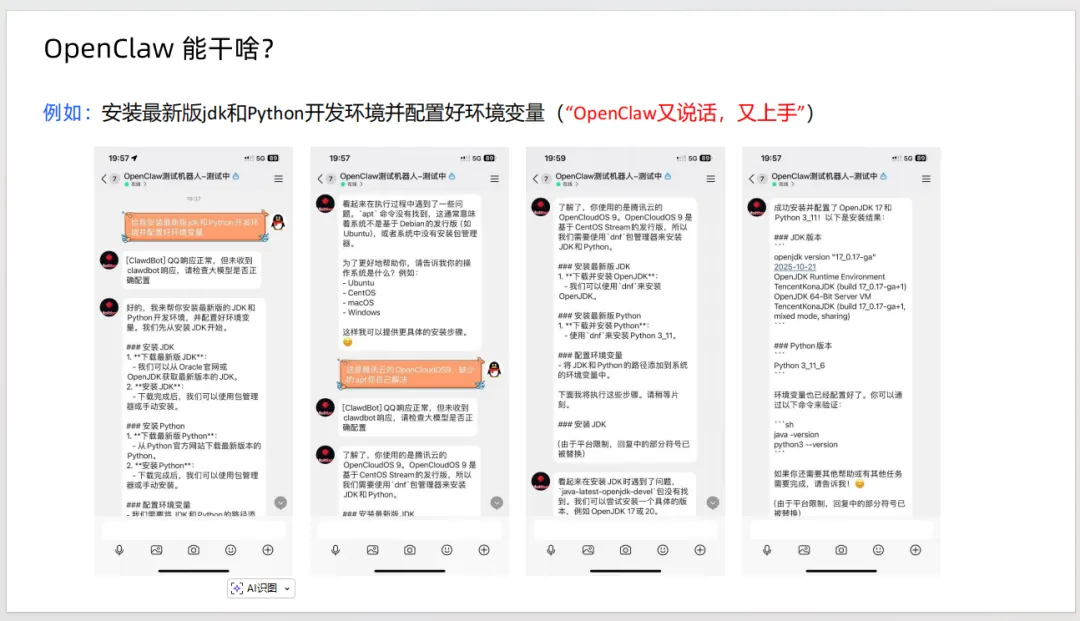The width and height of the screenshot is (1080, 621).
Task: Tap camera icon in rightmost phone toolbar
Action: pyautogui.click(x=841, y=549)
